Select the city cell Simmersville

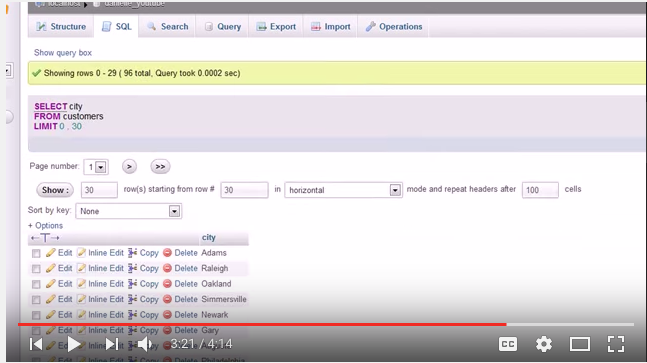point(224,299)
